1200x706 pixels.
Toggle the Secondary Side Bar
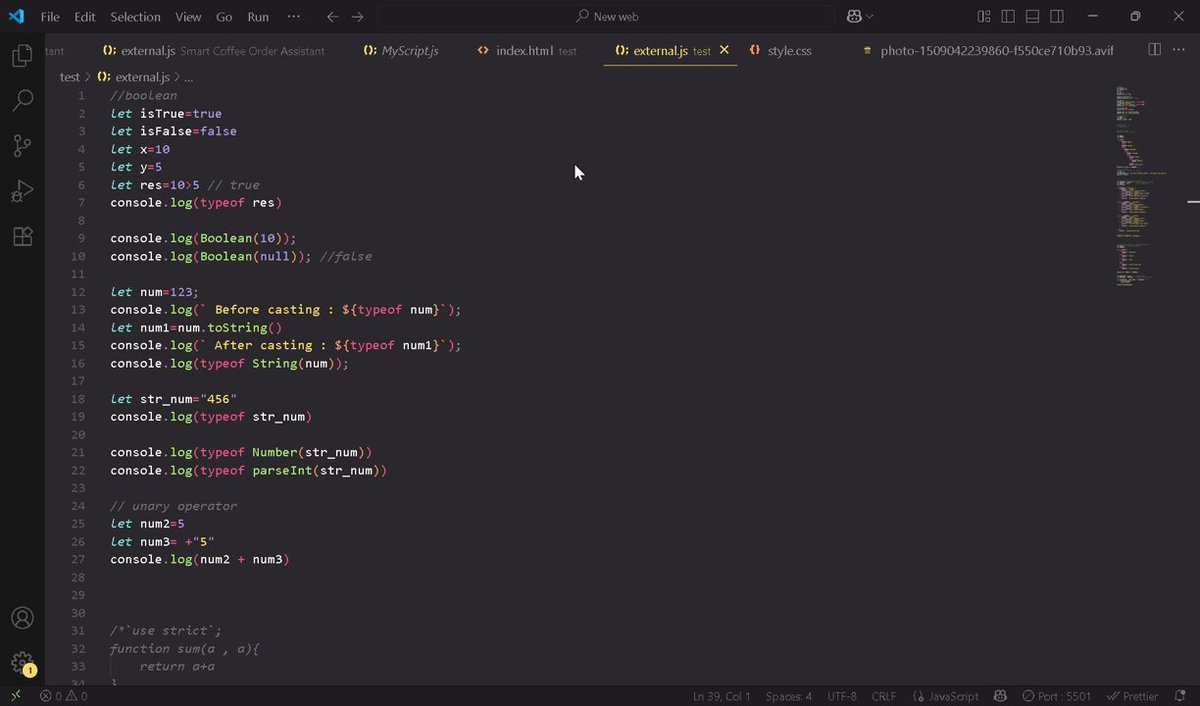1057,17
